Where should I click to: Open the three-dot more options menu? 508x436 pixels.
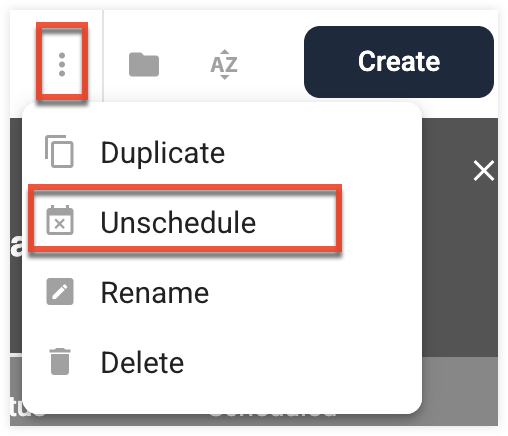pos(62,64)
